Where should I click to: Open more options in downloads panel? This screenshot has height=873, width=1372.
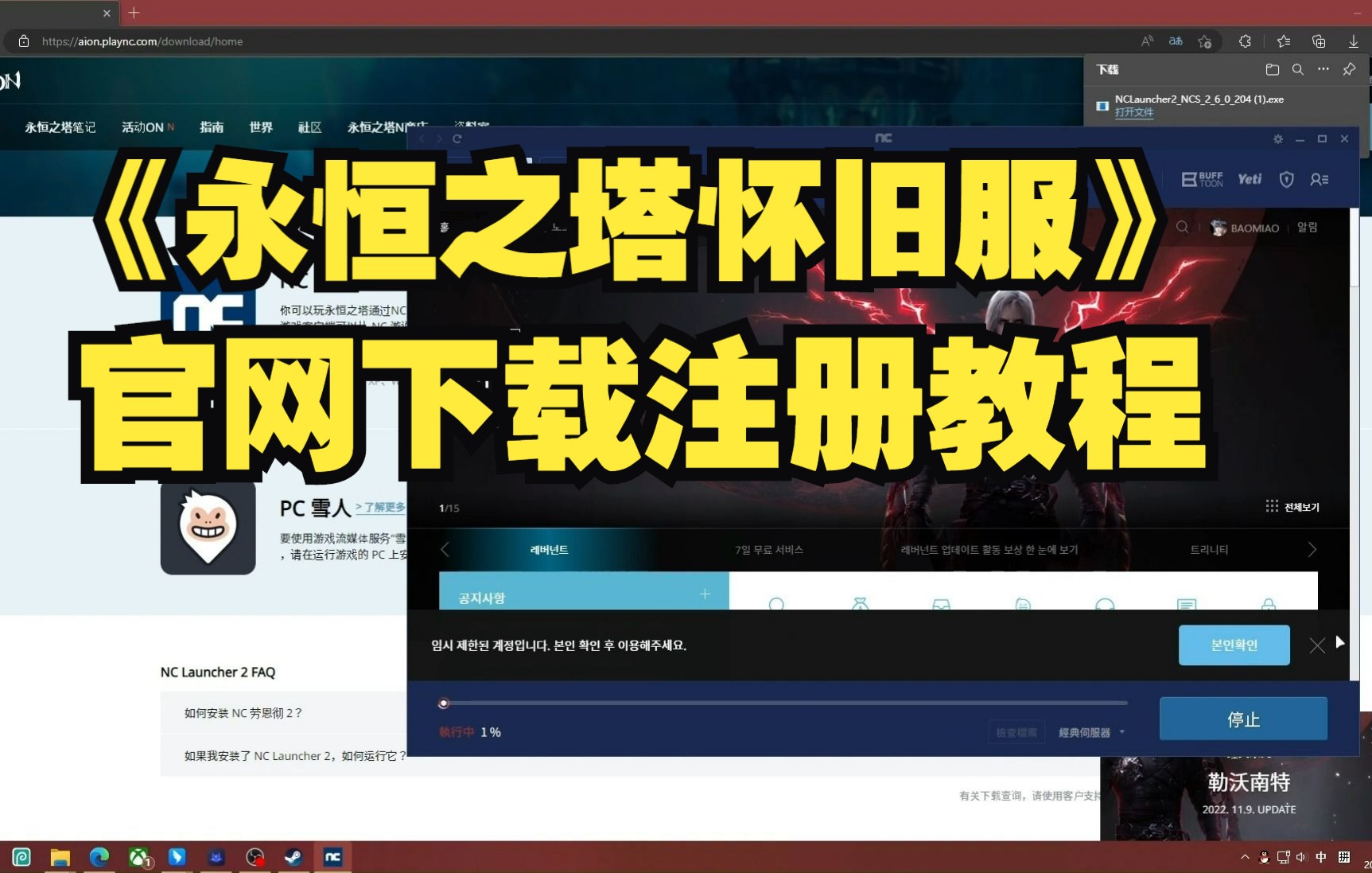1323,69
